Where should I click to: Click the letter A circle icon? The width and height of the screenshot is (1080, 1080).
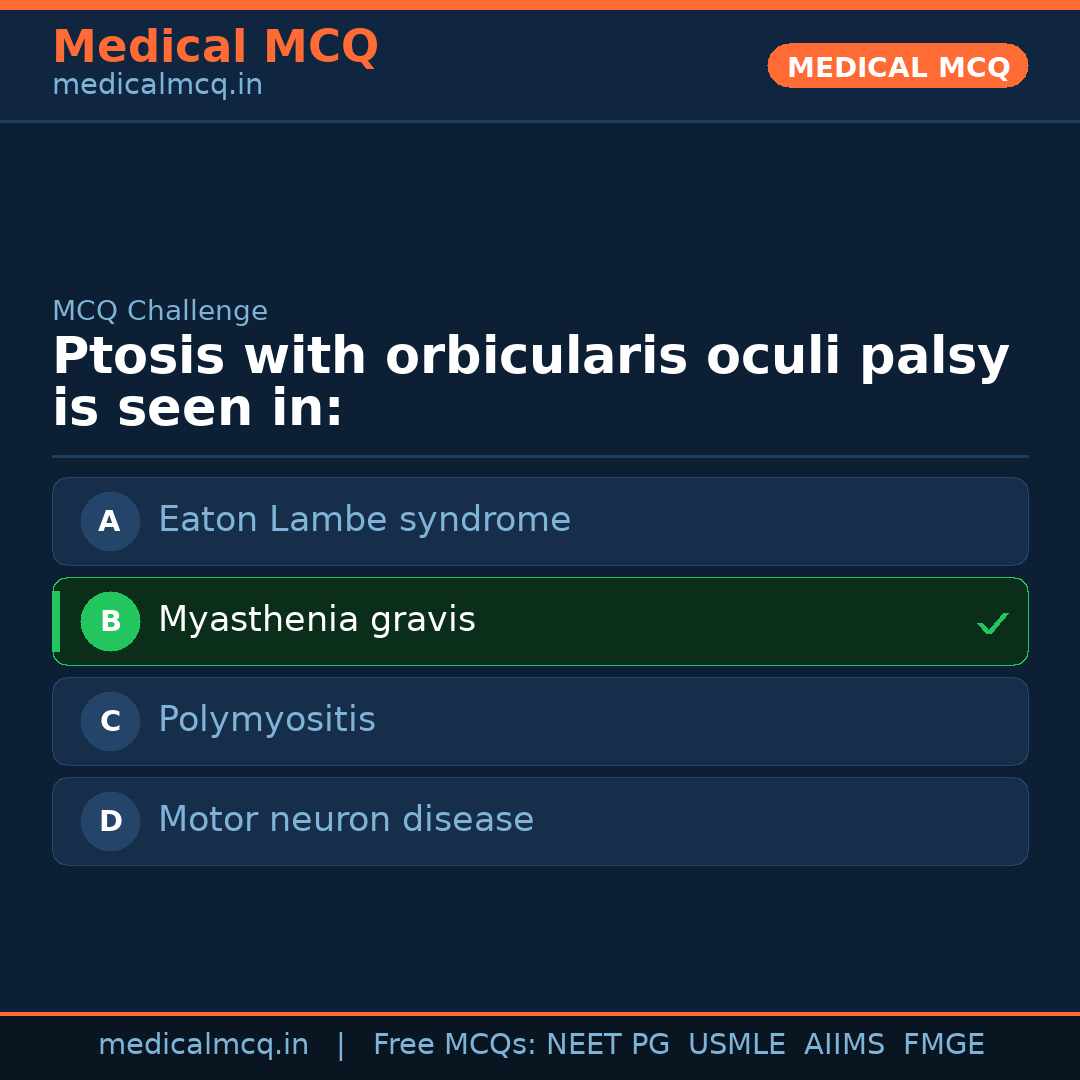[x=110, y=521]
